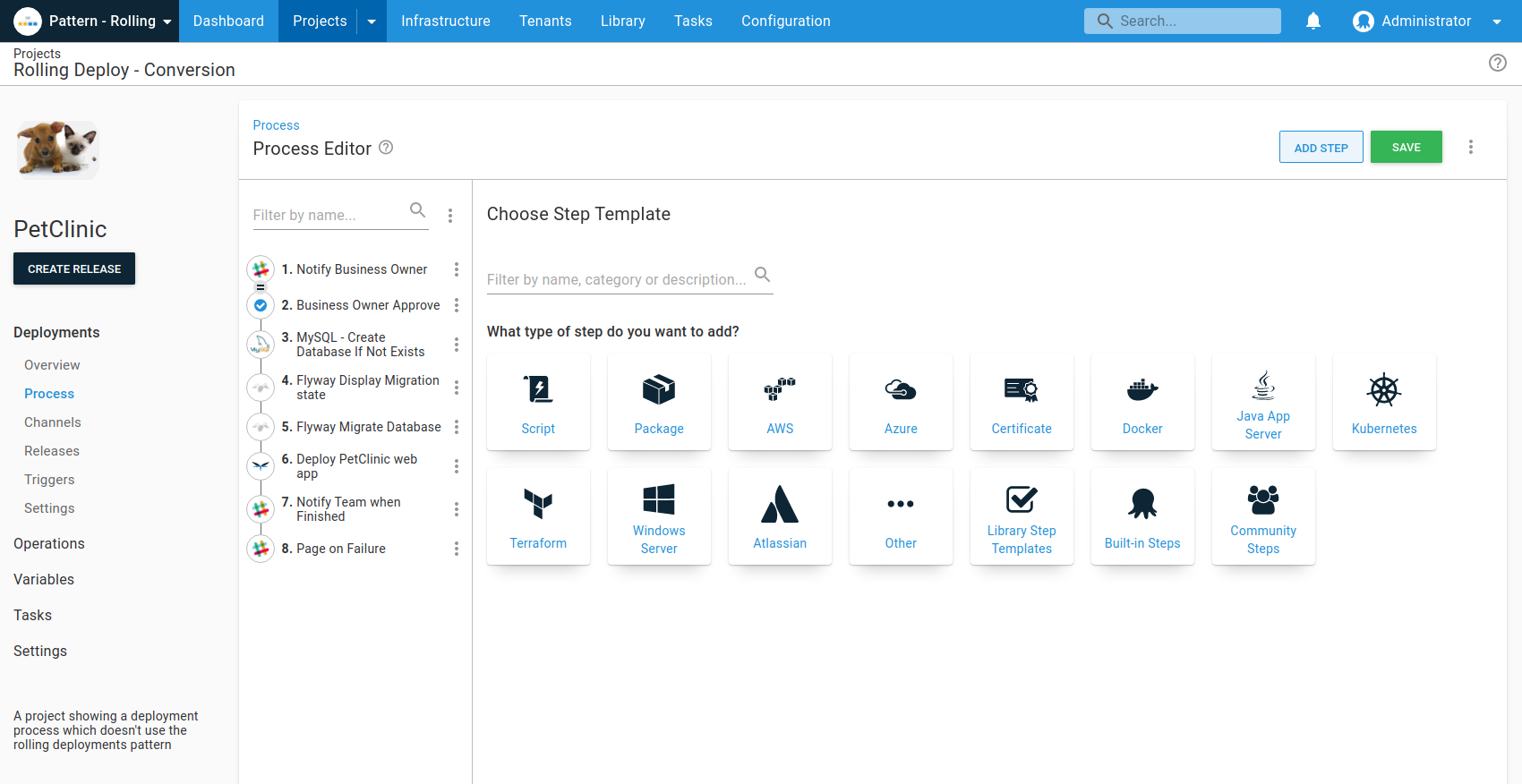
Task: Select the Kubernetes step template icon
Action: point(1383,391)
